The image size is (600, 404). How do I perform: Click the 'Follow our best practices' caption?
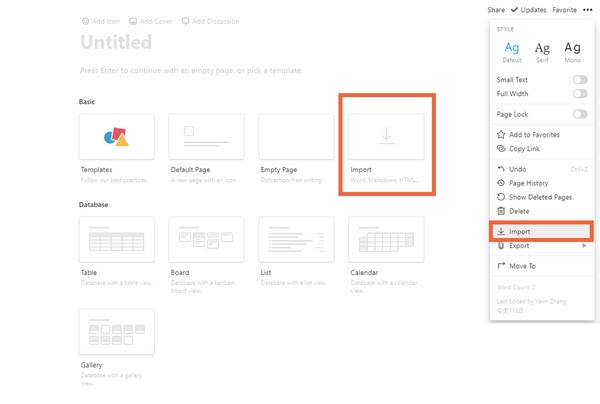click(x=114, y=179)
